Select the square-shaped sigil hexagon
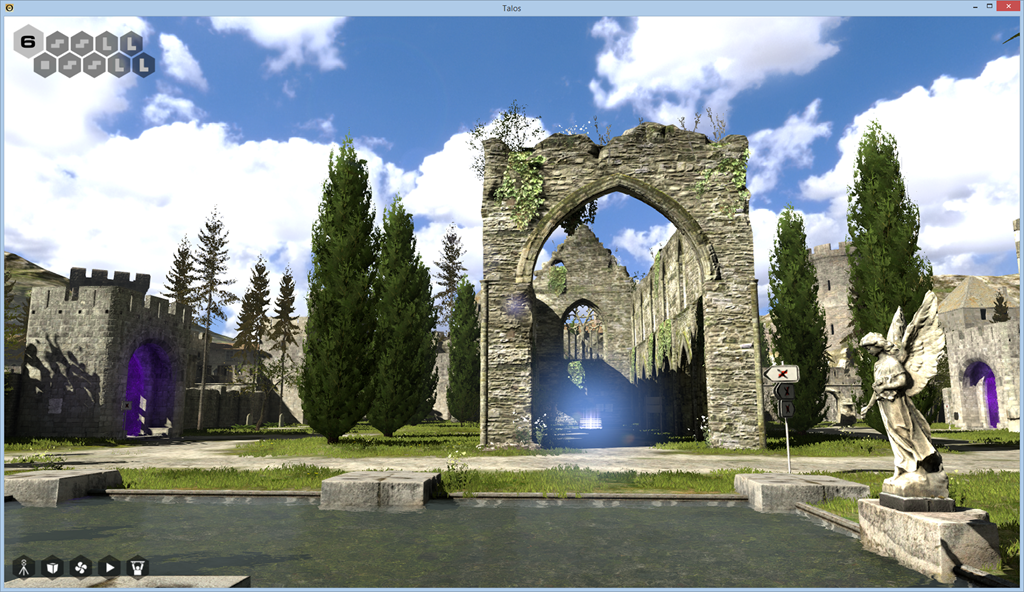The image size is (1024, 592). click(45, 65)
